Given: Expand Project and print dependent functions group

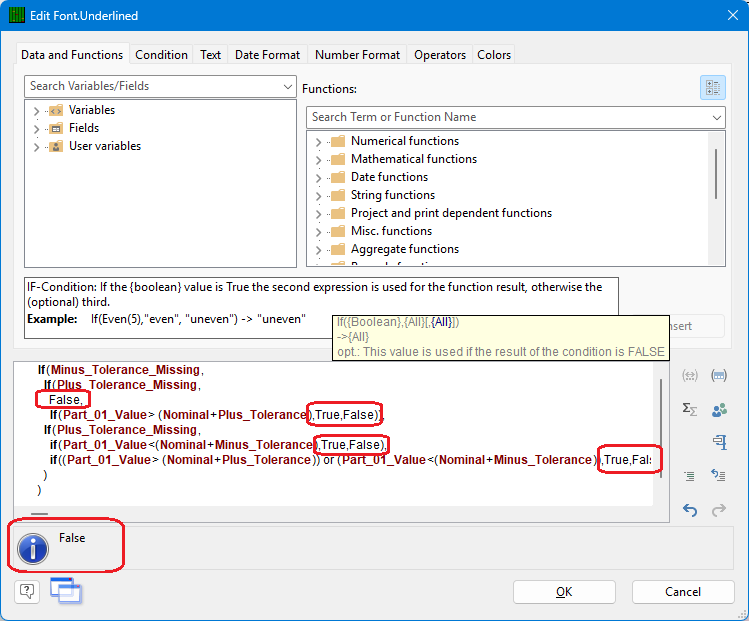Looking at the screenshot, I should tap(318, 214).
